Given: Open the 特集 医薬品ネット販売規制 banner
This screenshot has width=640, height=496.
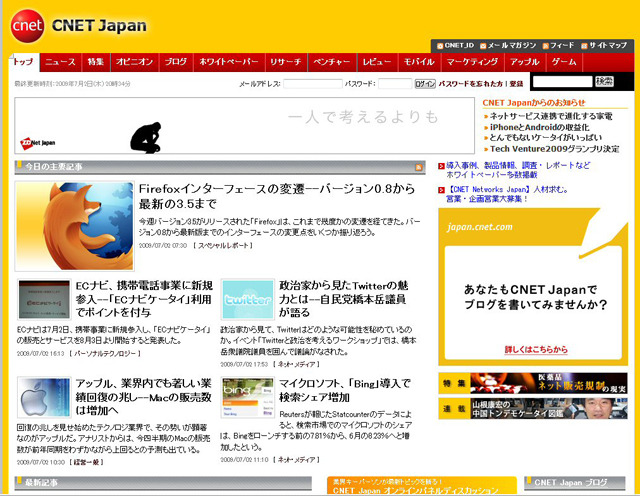Looking at the screenshot, I should click(533, 383).
